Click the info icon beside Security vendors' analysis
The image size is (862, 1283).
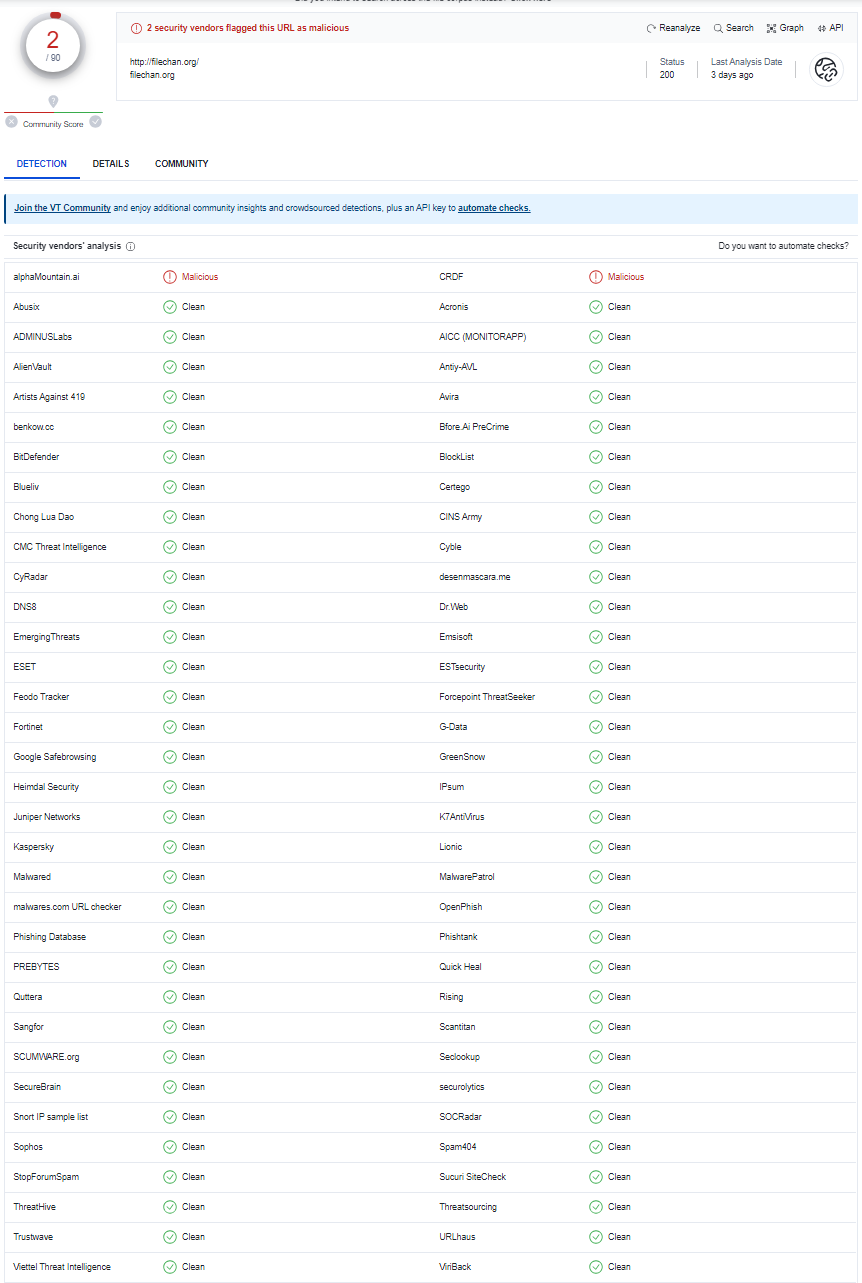tap(131, 246)
